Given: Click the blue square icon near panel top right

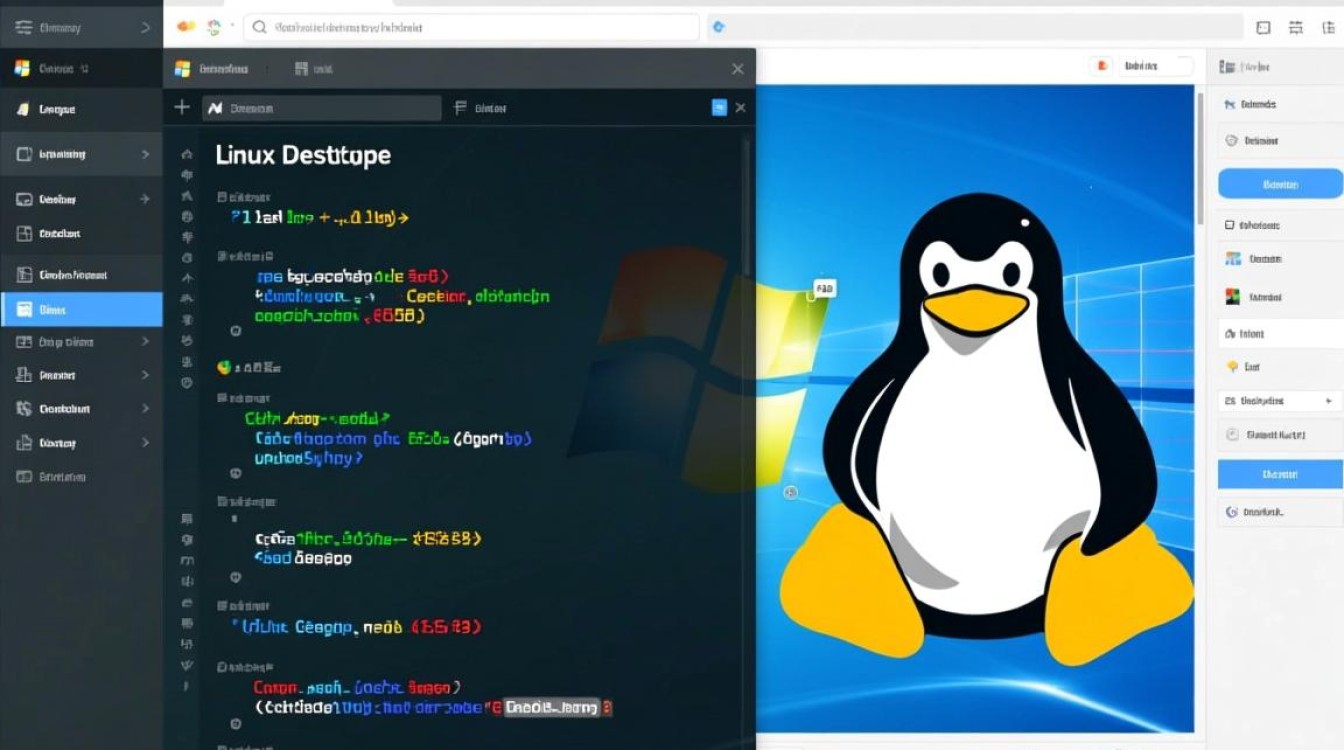Looking at the screenshot, I should pos(718,107).
